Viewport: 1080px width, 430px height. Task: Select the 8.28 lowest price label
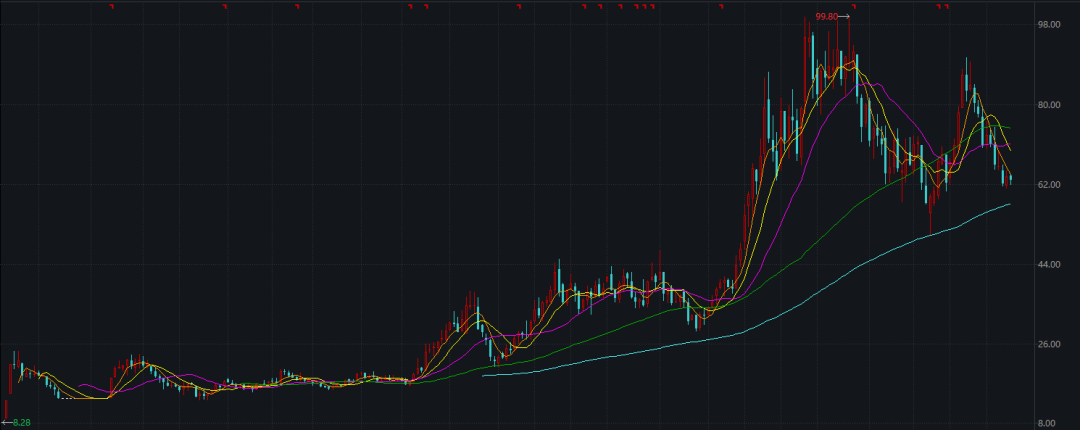pyautogui.click(x=22, y=424)
